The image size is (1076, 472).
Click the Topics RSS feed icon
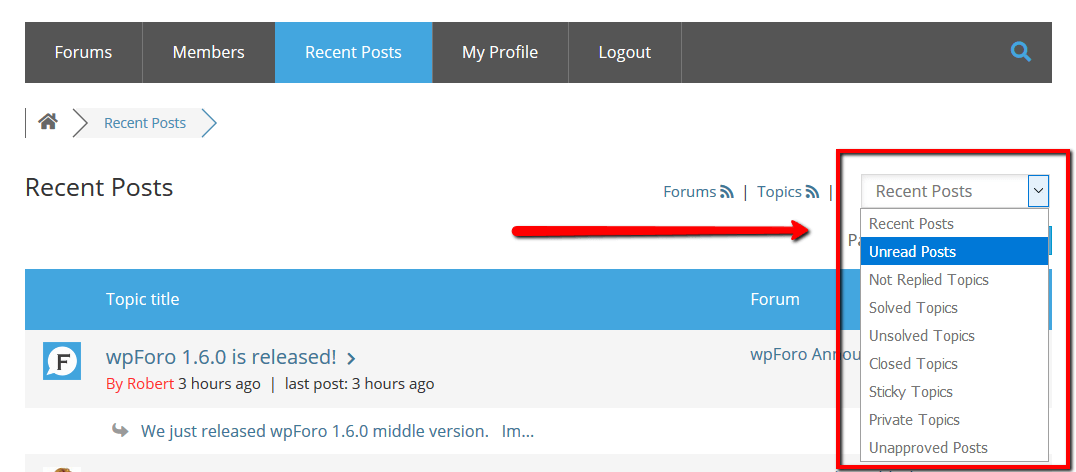(x=813, y=192)
